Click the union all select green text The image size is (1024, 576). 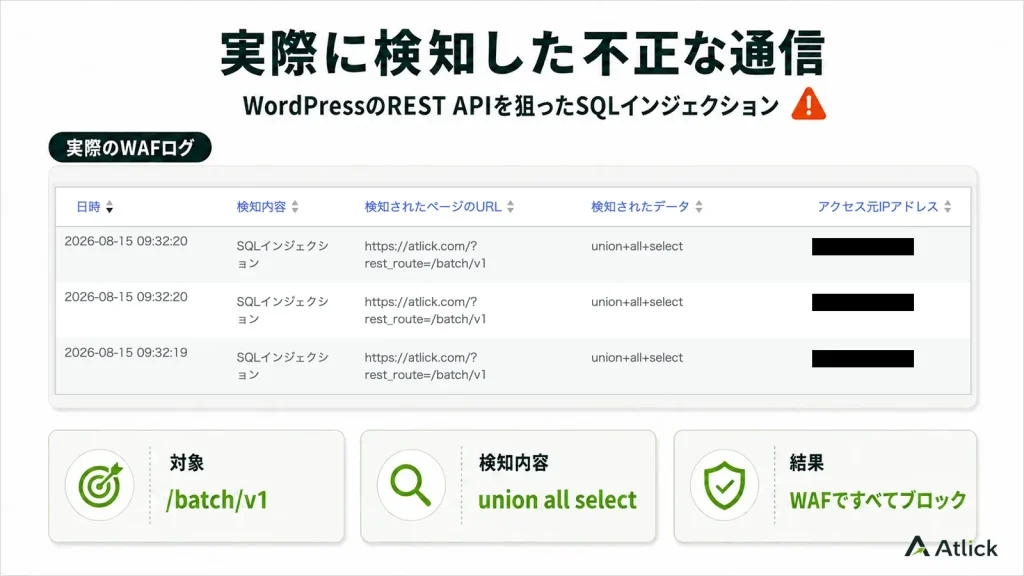point(557,500)
